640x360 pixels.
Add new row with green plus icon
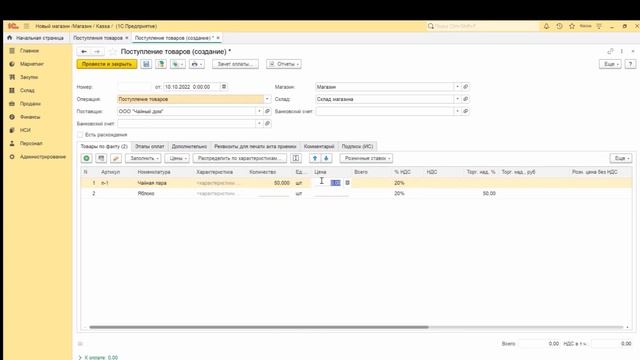pos(87,158)
